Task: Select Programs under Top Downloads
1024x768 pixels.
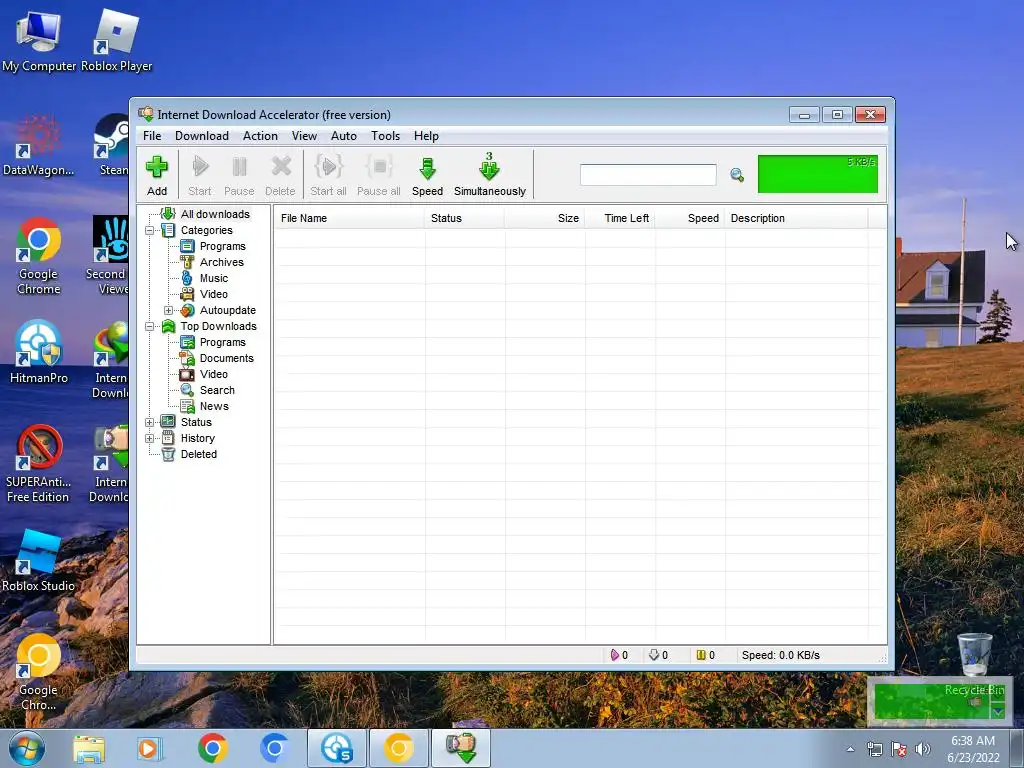Action: 223,342
